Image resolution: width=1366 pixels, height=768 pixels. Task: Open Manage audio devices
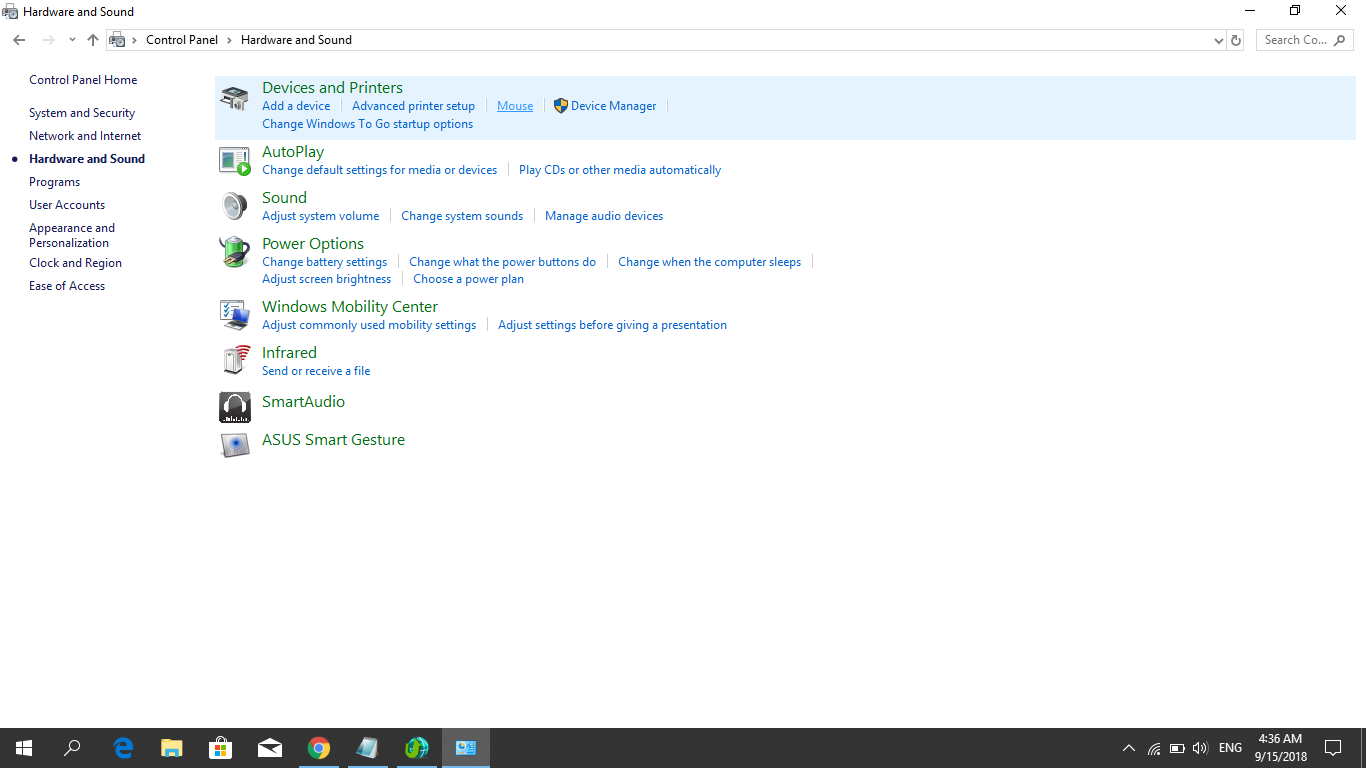pyautogui.click(x=604, y=216)
